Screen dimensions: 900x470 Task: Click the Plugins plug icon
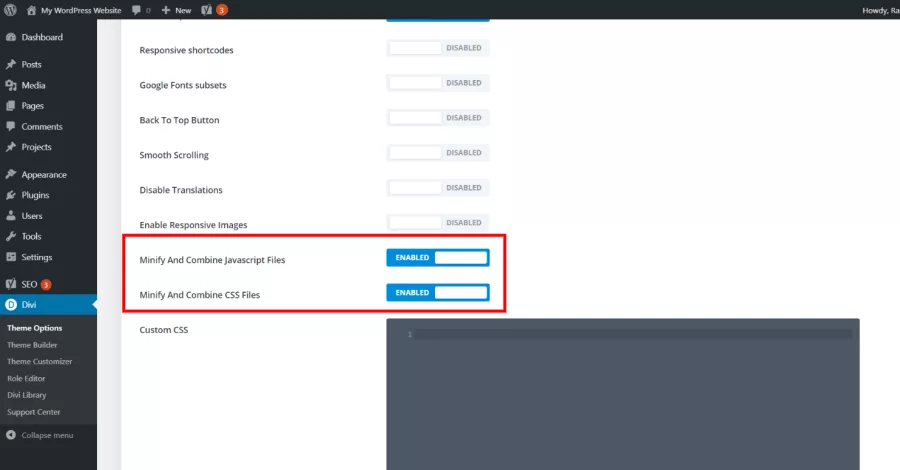click(x=11, y=195)
